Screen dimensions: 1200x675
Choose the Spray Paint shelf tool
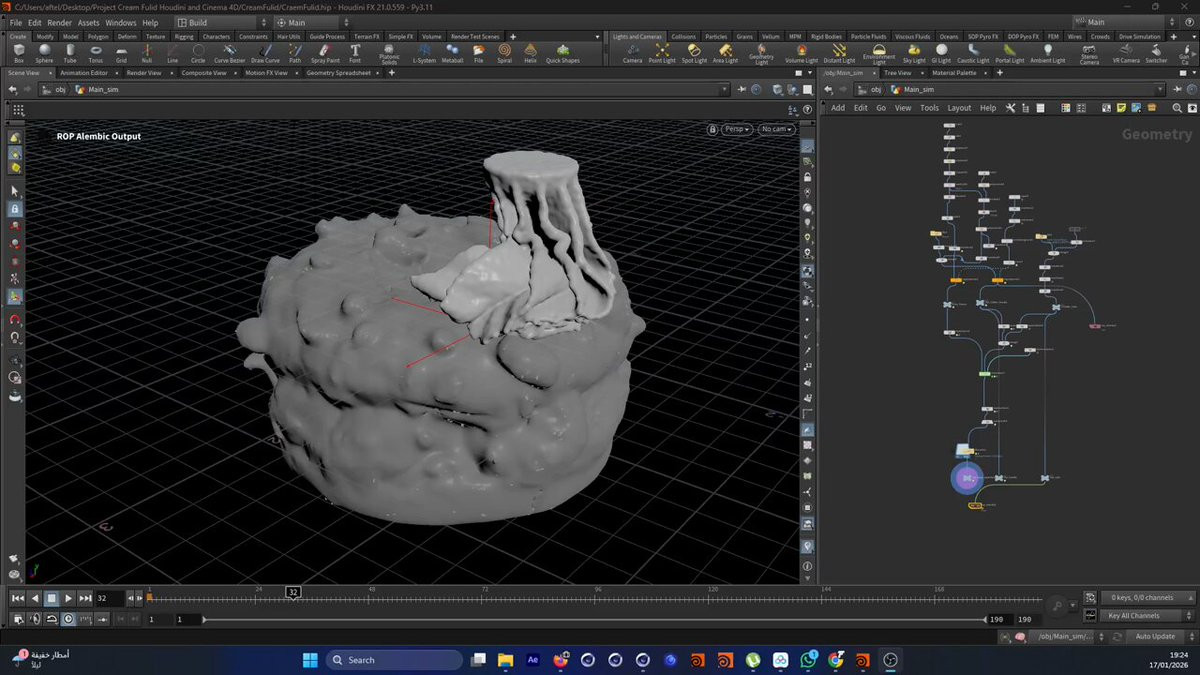tap(325, 52)
